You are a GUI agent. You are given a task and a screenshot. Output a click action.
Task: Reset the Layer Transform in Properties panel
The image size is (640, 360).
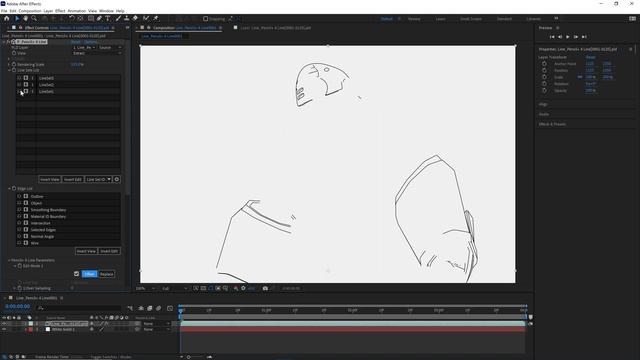coord(591,57)
